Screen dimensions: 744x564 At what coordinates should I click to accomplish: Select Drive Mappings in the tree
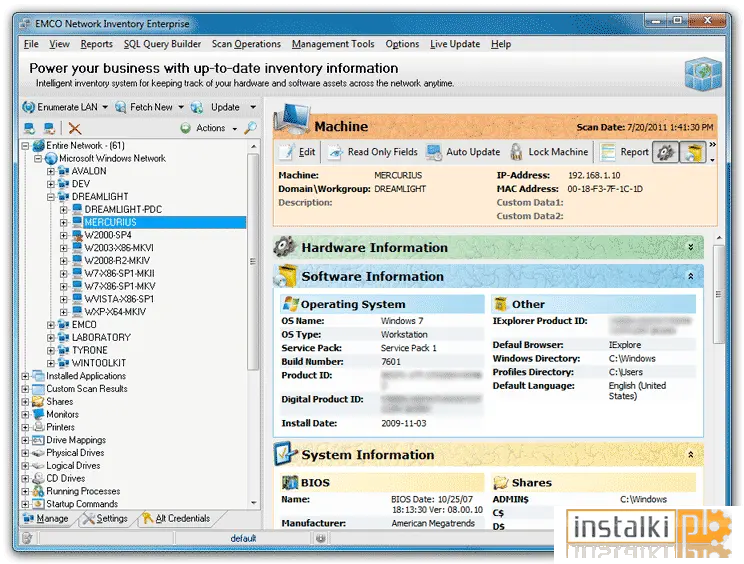tap(76, 440)
